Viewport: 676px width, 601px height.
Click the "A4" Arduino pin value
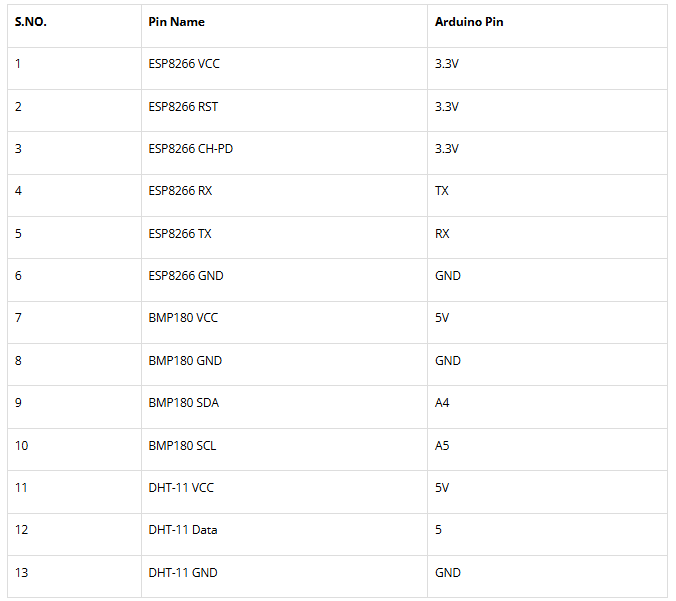443,403
